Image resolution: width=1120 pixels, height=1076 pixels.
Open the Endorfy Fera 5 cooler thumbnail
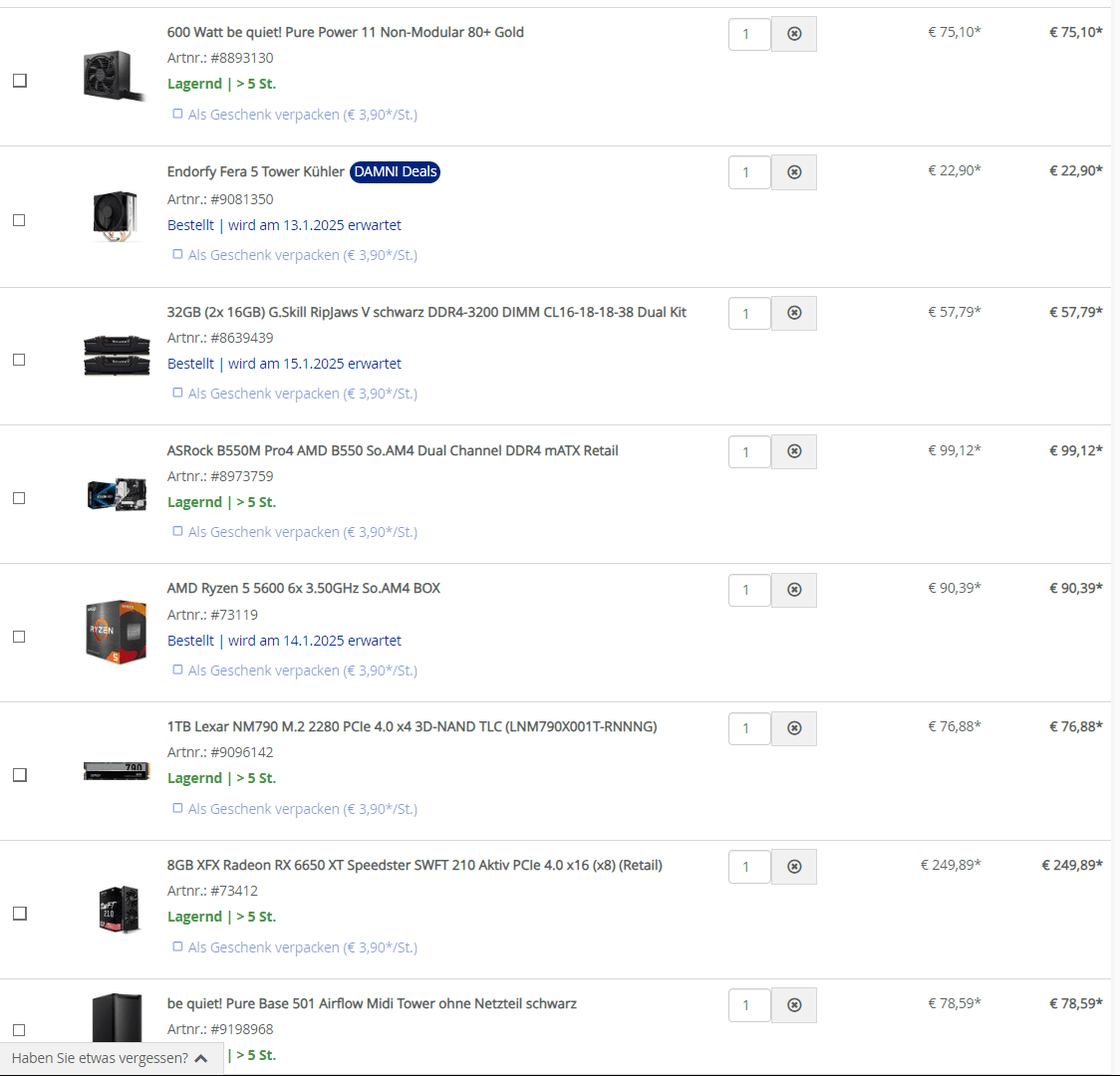[116, 215]
